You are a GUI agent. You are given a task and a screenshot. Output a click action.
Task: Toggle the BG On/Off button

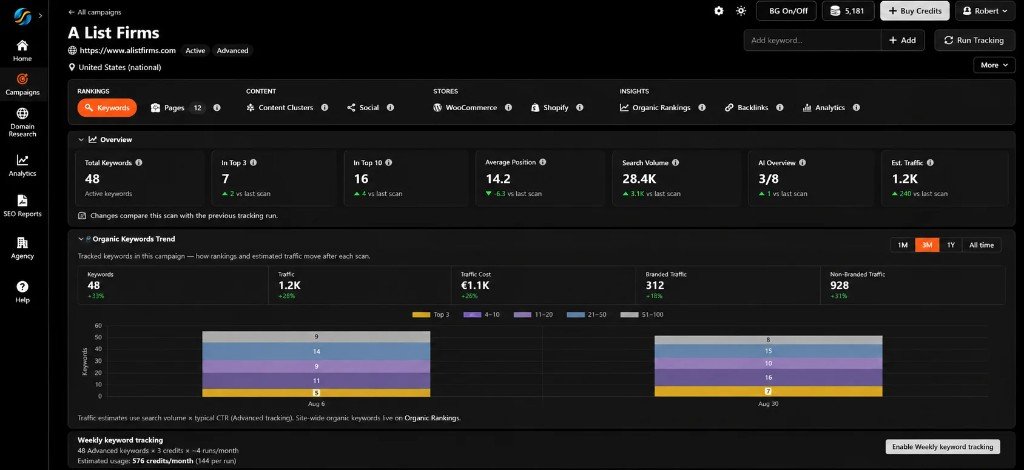787,11
